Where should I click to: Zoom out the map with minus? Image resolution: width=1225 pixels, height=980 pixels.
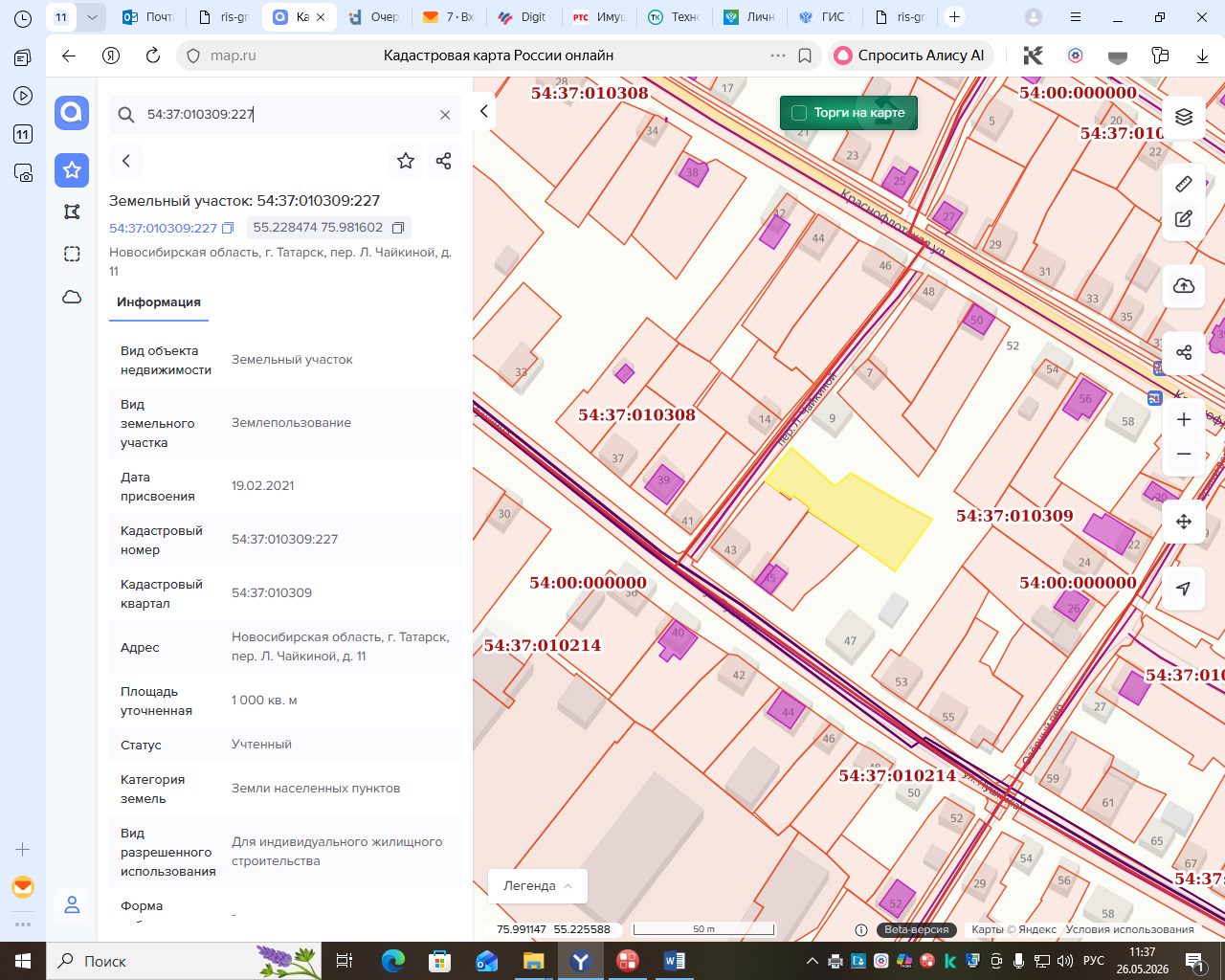[x=1184, y=454]
